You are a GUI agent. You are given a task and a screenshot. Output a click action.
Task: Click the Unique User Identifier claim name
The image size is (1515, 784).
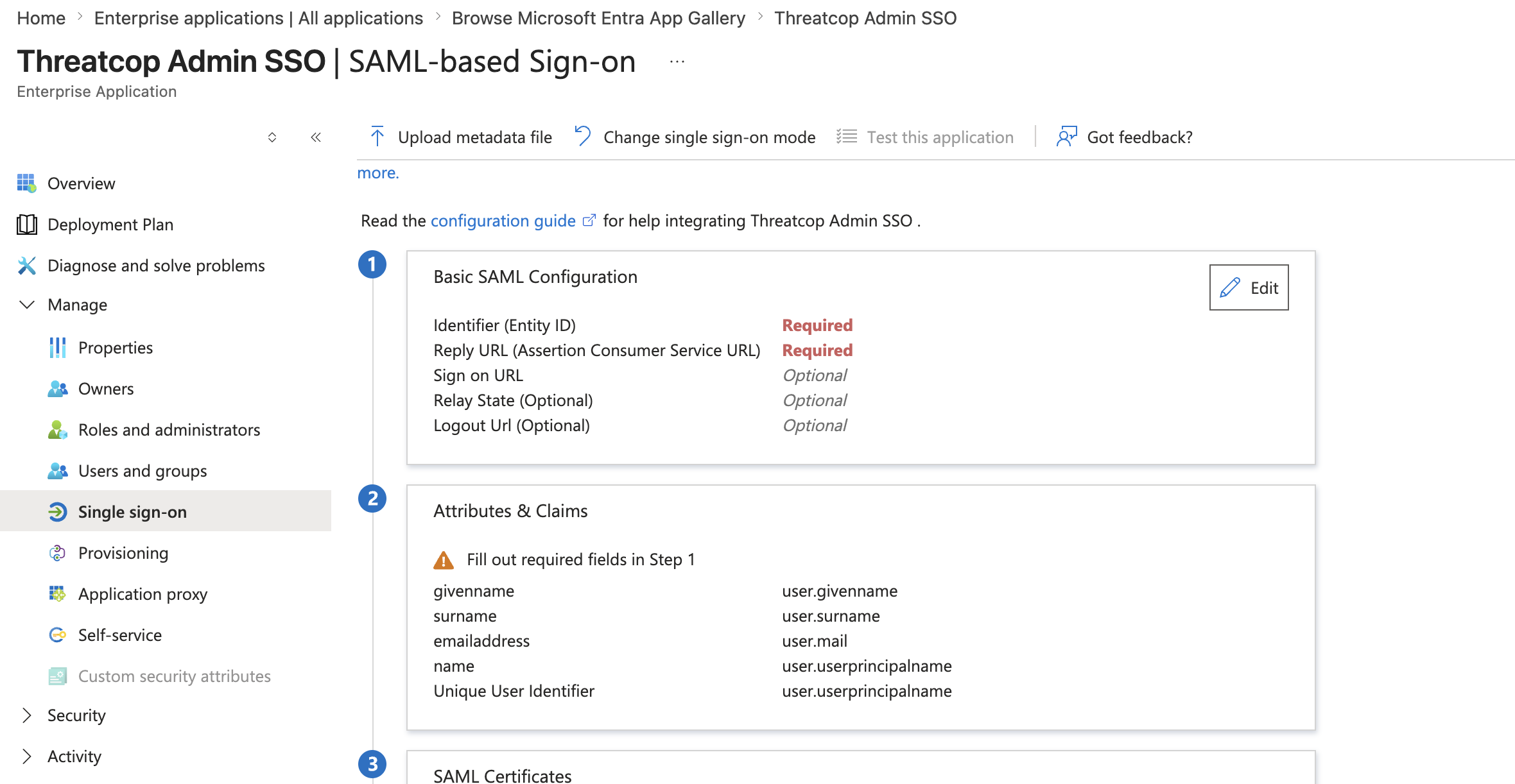(x=514, y=691)
